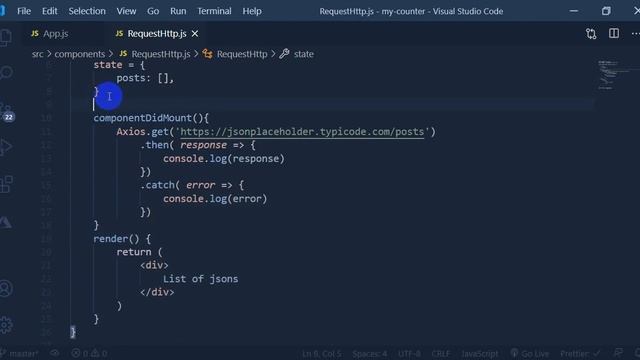Open the More Actions ellipsis menu

(635, 33)
